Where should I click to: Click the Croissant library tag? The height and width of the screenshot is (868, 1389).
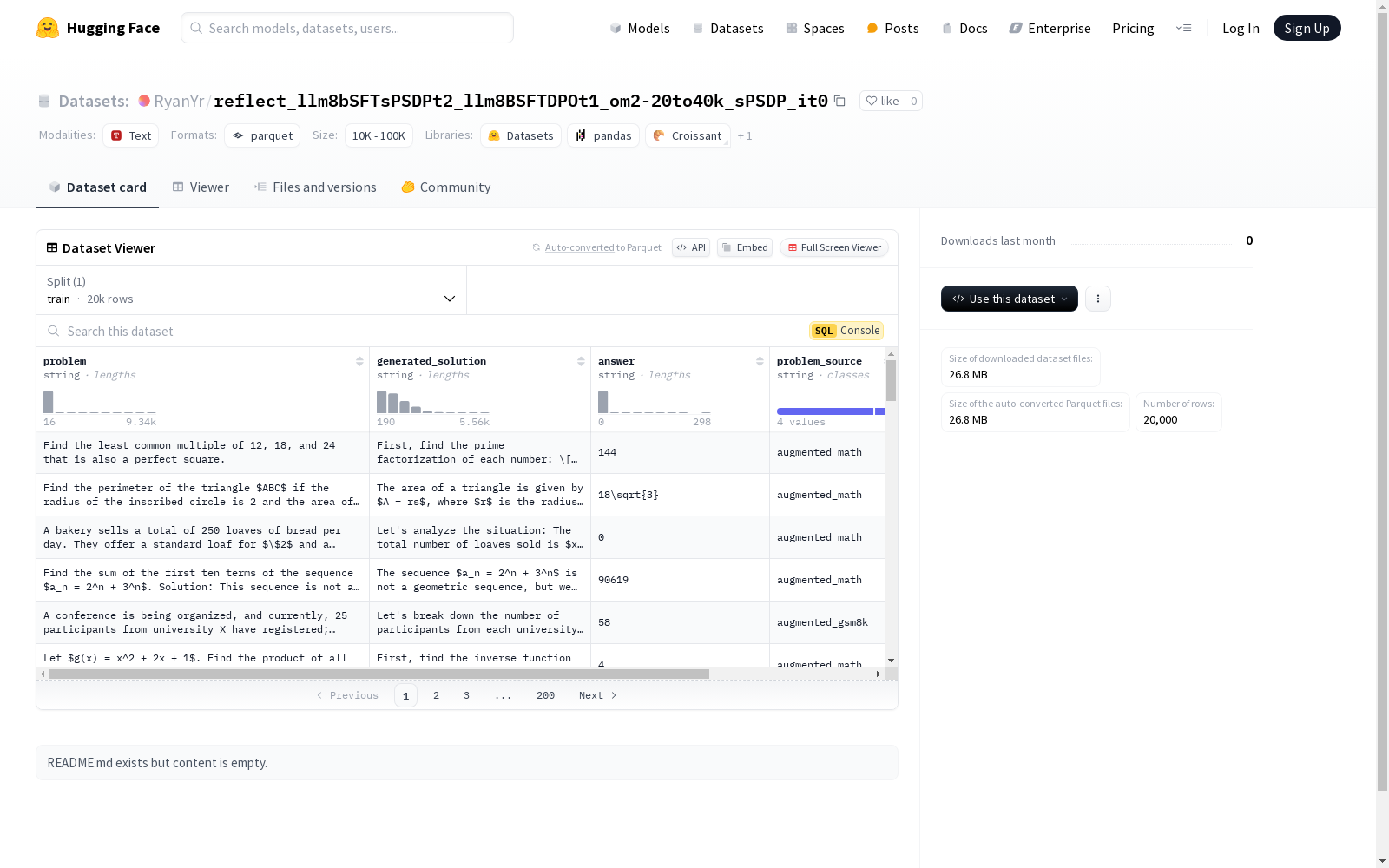[688, 135]
